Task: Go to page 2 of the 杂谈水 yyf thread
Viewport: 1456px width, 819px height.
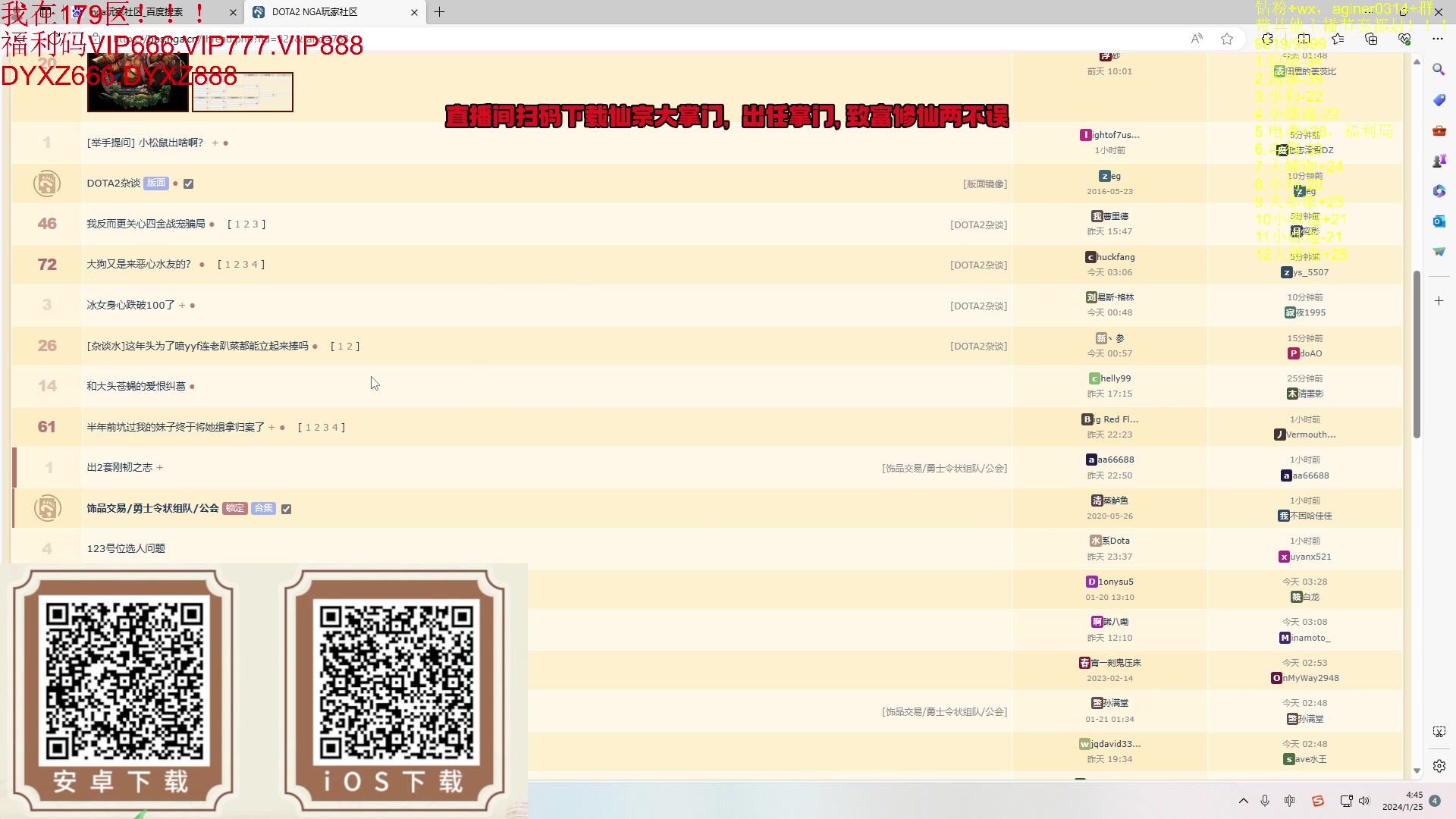Action: tap(350, 347)
